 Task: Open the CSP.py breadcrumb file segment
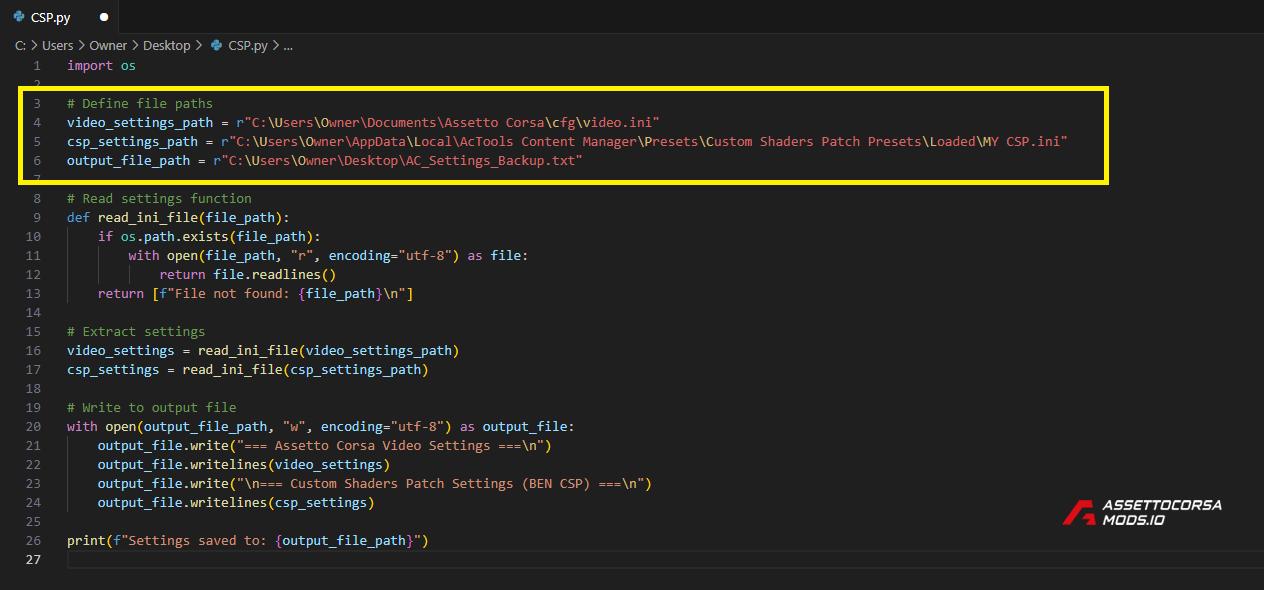point(247,45)
